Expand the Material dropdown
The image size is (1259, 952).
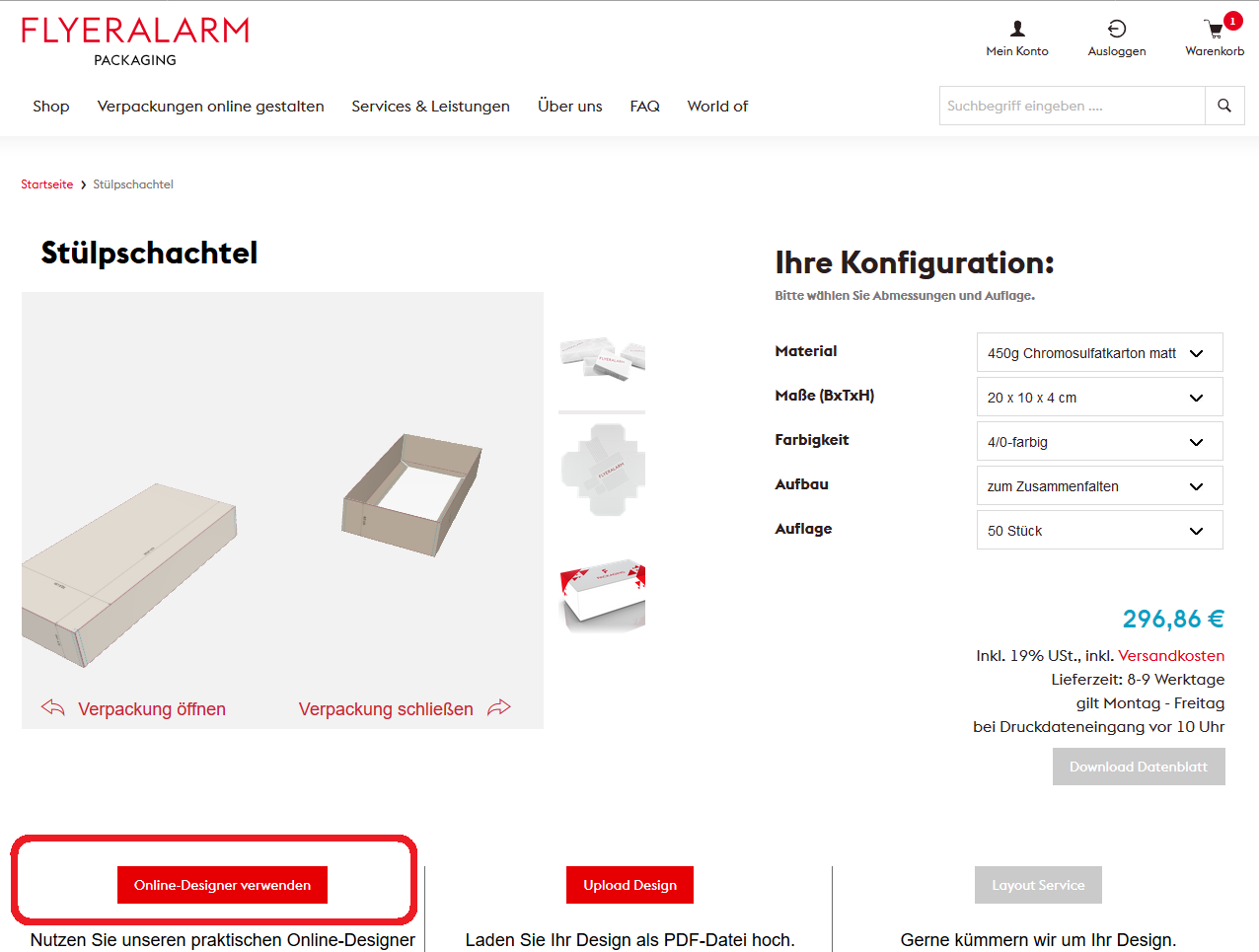1100,352
